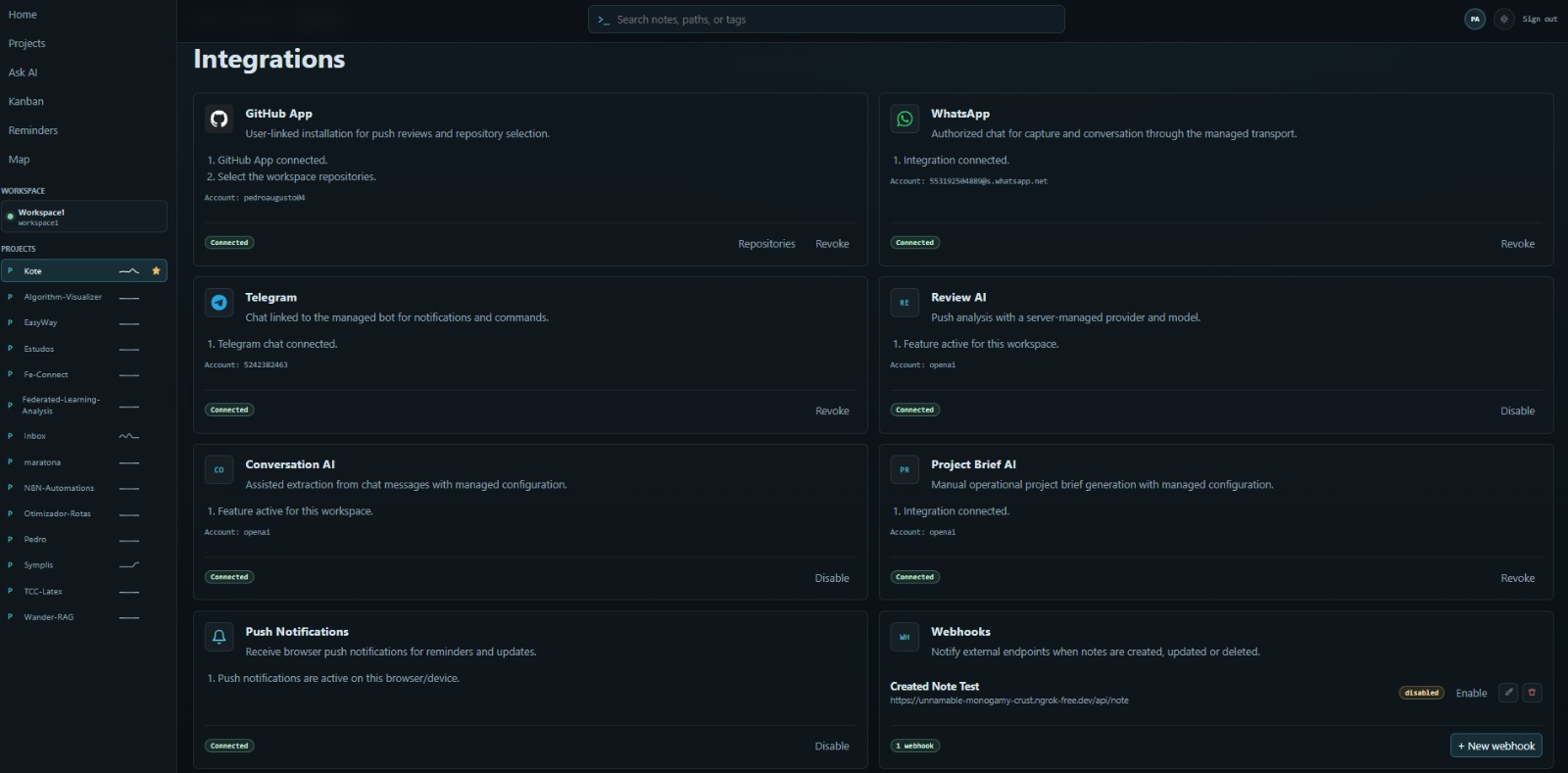
Task: Click the P icon beside Algorithm-Visualizer
Action: point(10,297)
